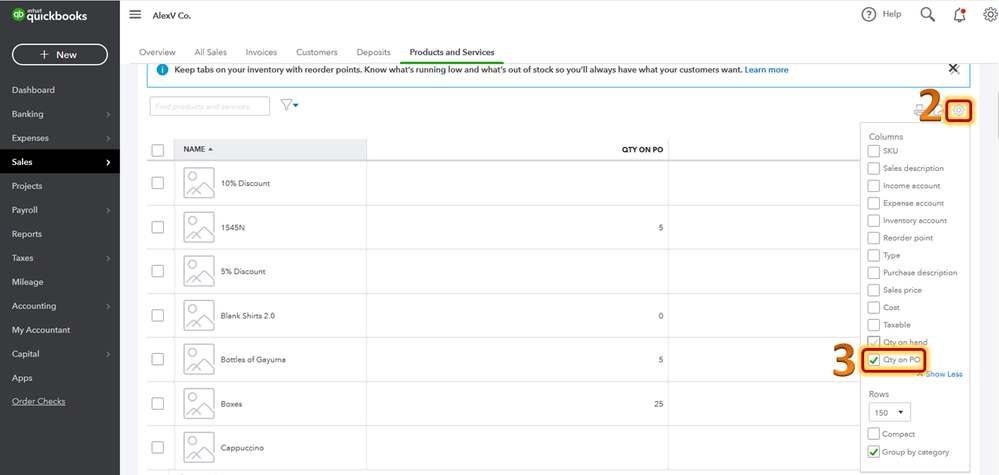
Task: Open the top-right settings gear
Action: [990, 15]
